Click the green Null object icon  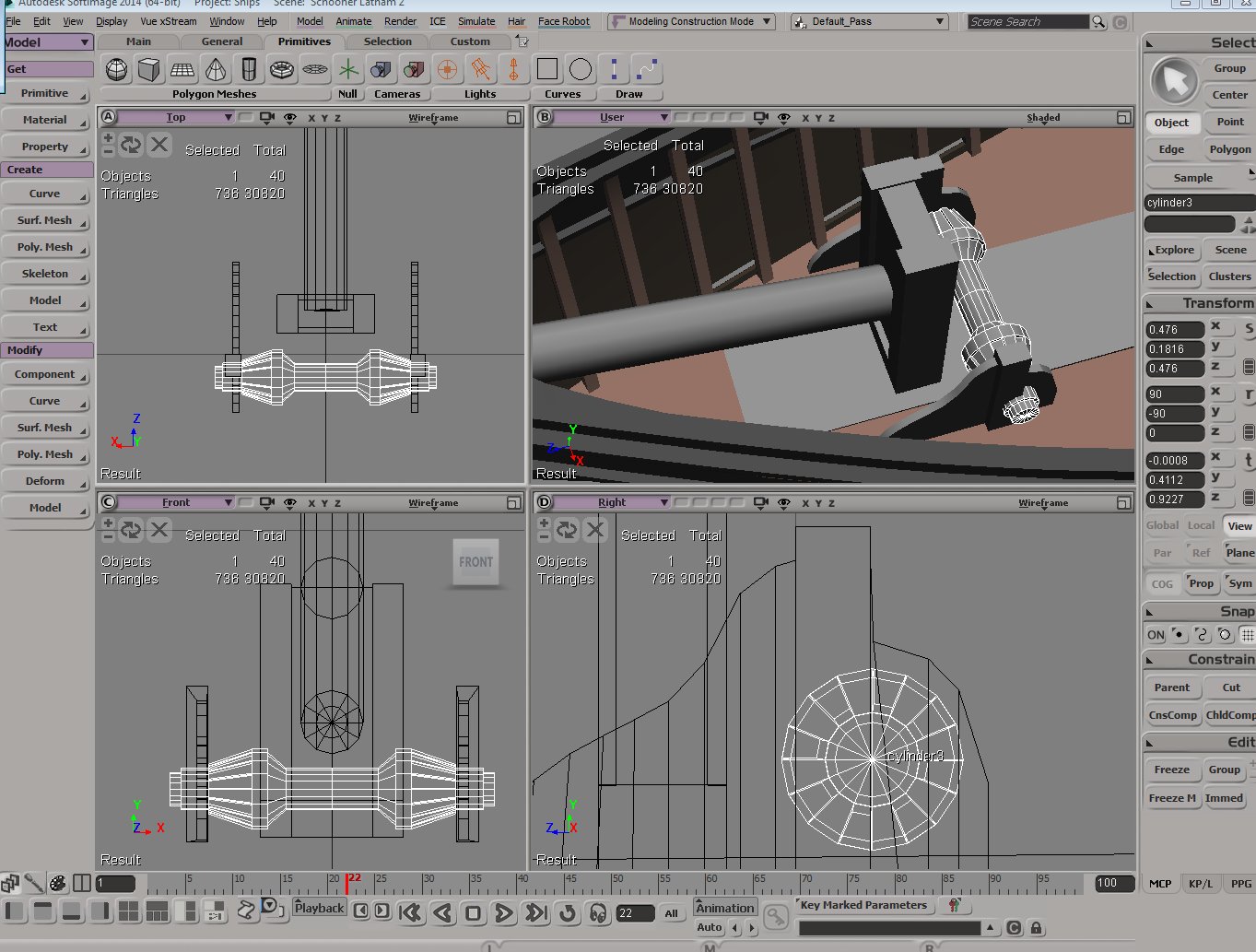[348, 69]
